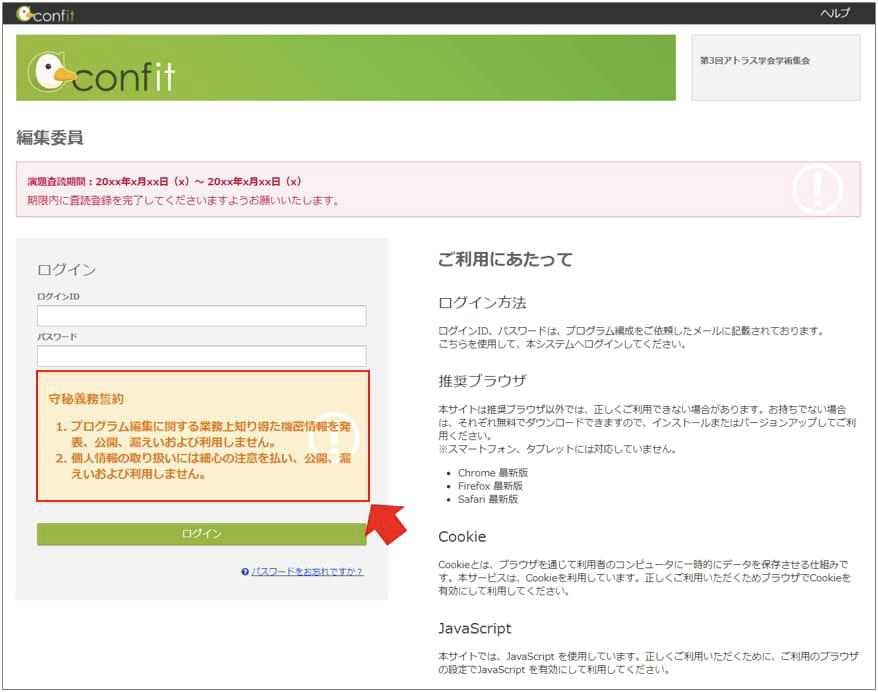Click the 守秘義務誓約 pledge heading
This screenshot has height=692, width=878.
(x=86, y=399)
